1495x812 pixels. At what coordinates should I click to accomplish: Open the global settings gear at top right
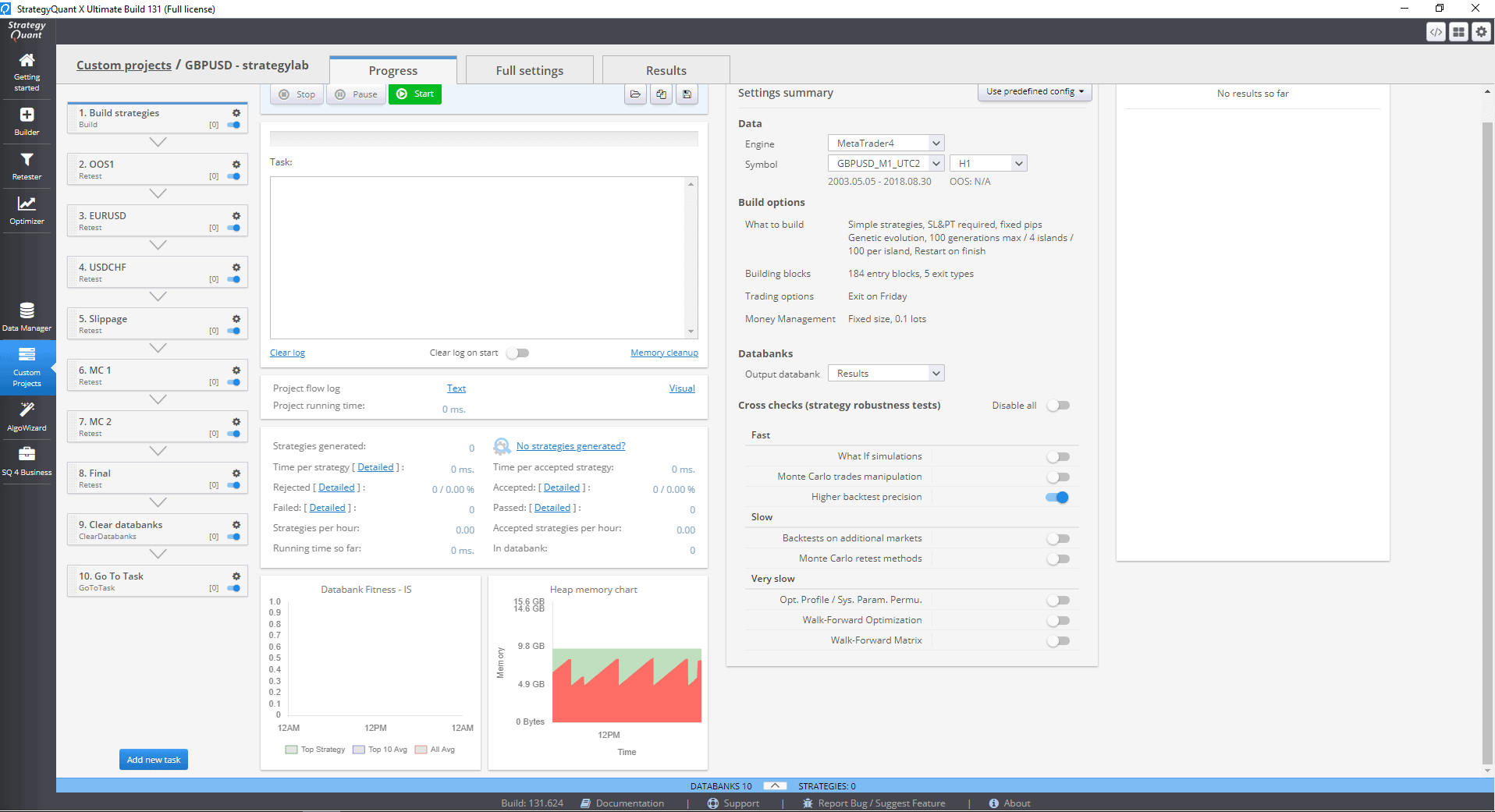(1481, 32)
